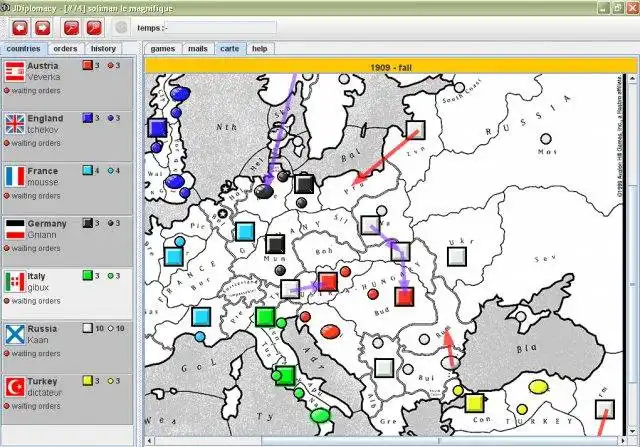This screenshot has height=447, width=640.
Task: Click the map vertical scrollbar down arrow
Action: (632, 431)
